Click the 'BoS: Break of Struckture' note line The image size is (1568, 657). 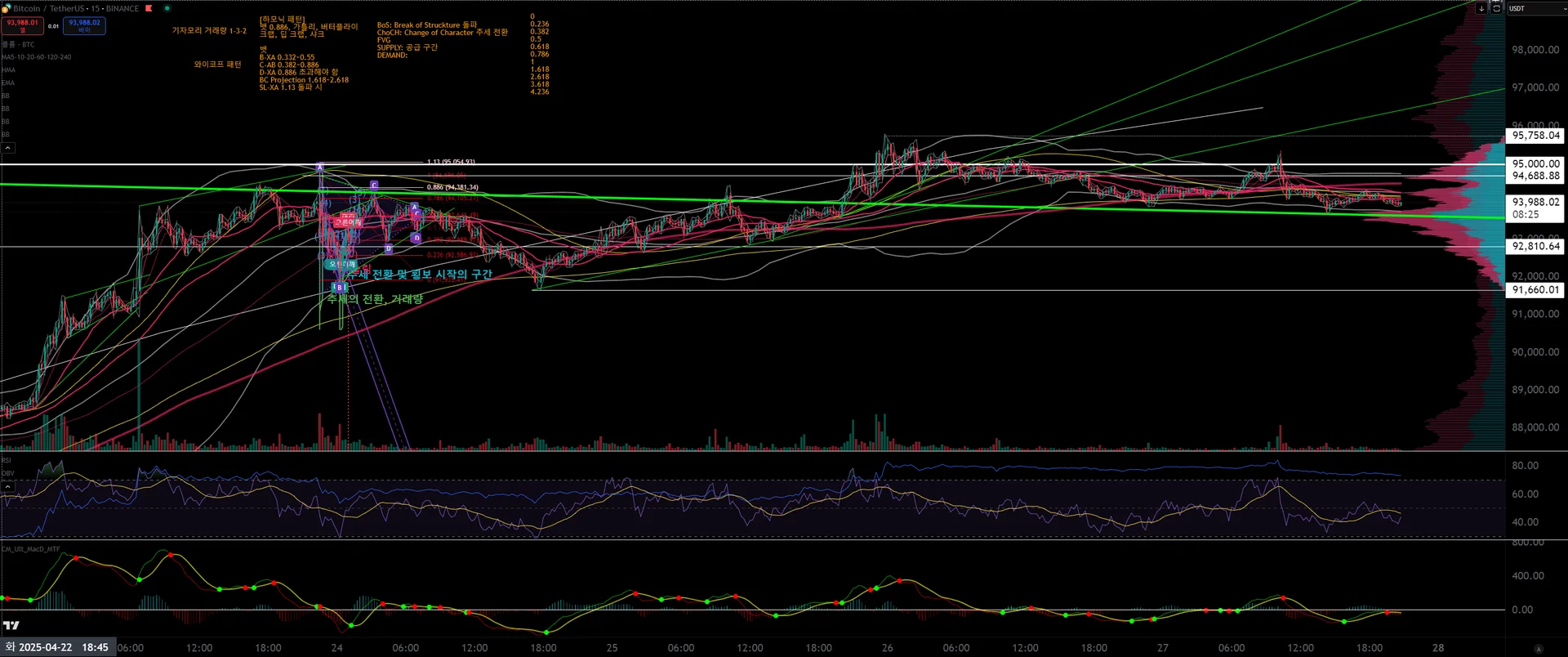click(x=427, y=25)
